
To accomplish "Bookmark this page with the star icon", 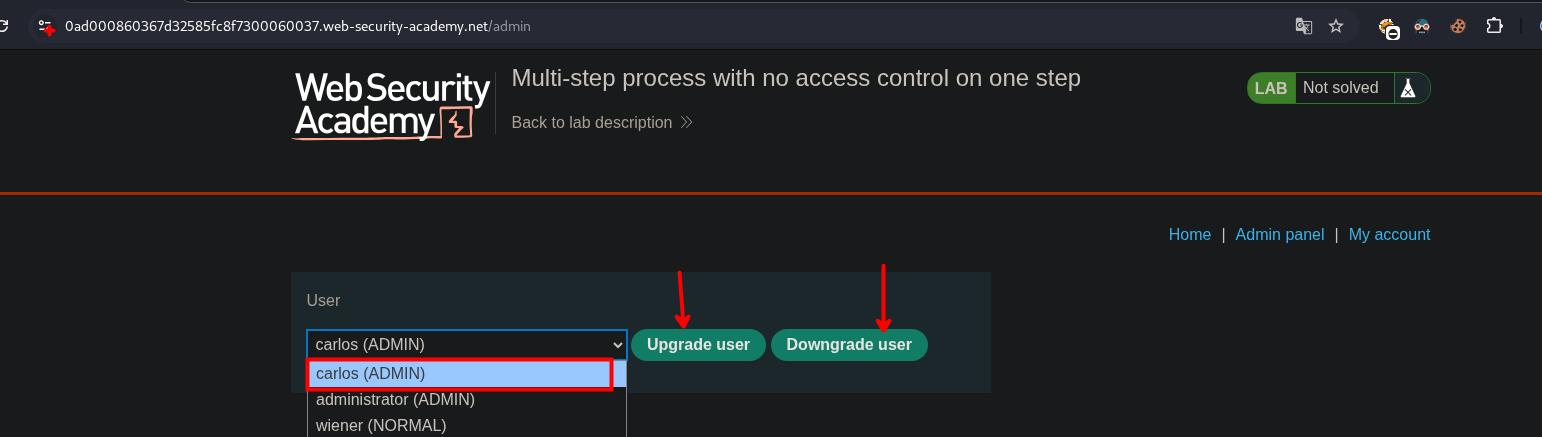I will click(x=1336, y=27).
